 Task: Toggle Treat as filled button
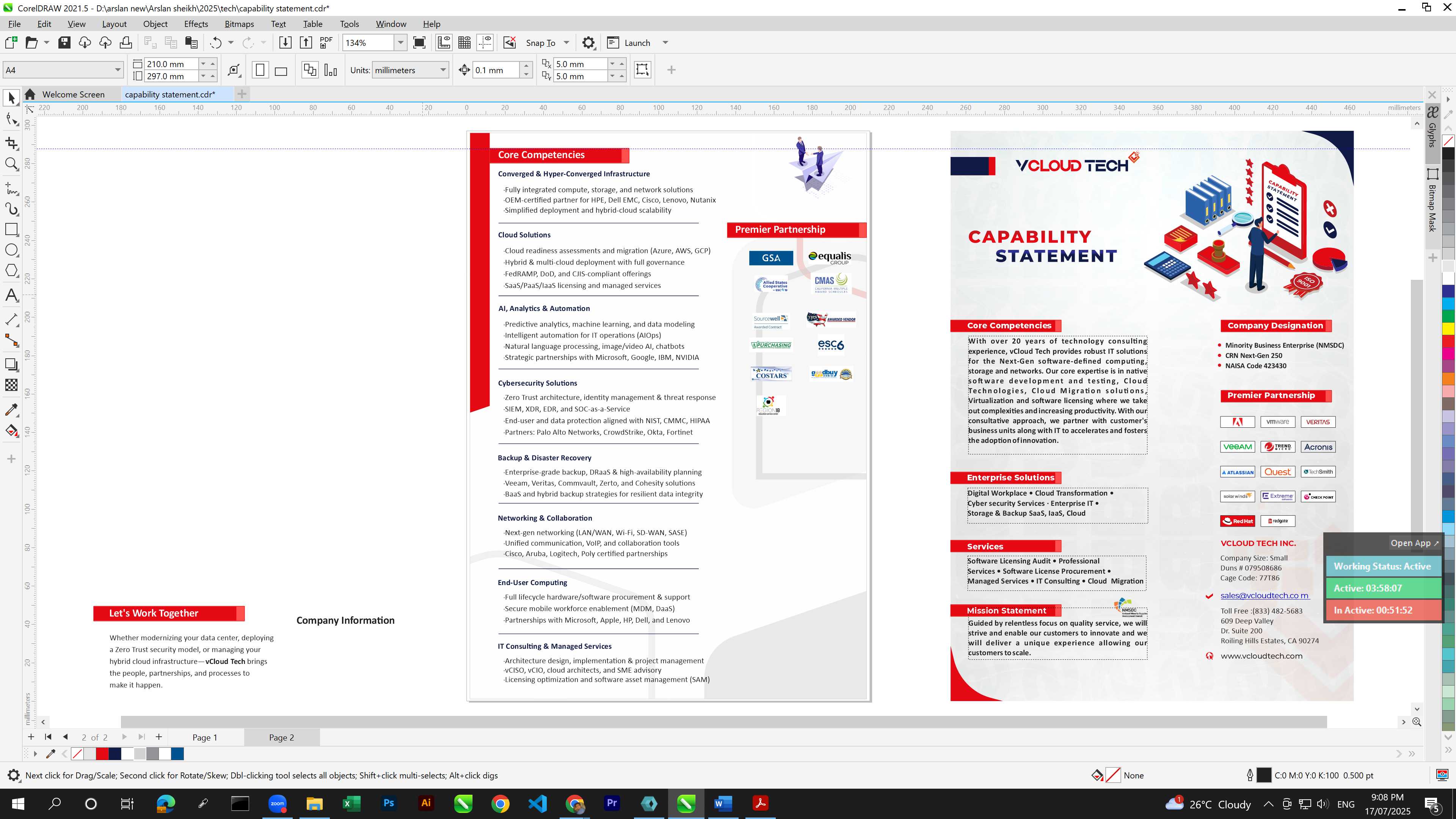tap(642, 69)
